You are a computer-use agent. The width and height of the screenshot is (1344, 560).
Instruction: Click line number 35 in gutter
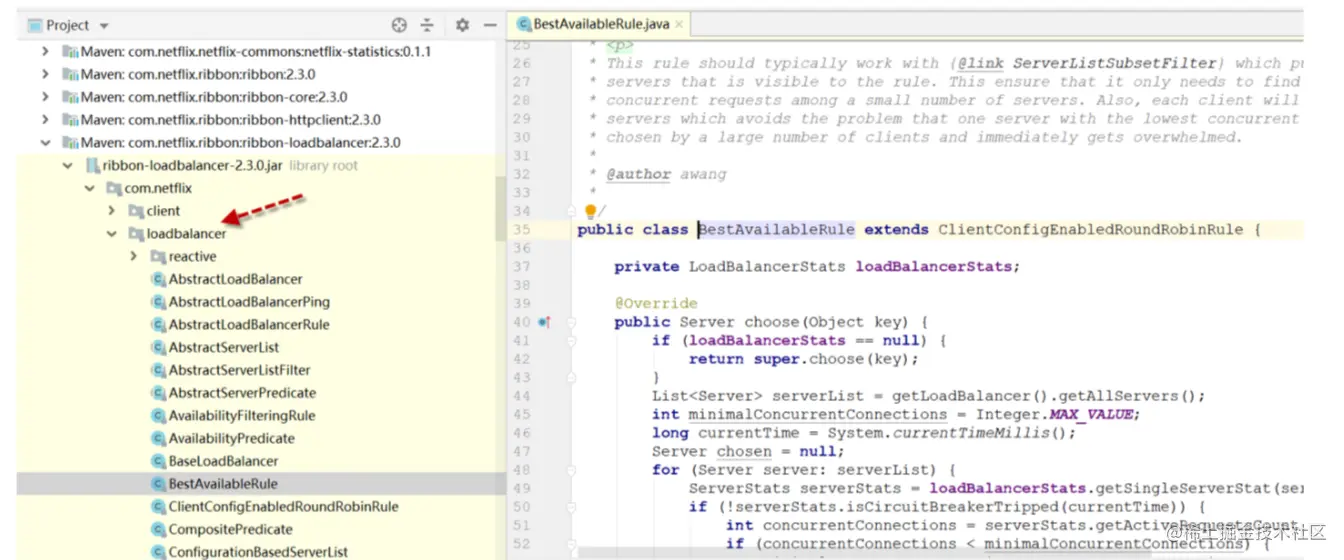[x=521, y=230]
